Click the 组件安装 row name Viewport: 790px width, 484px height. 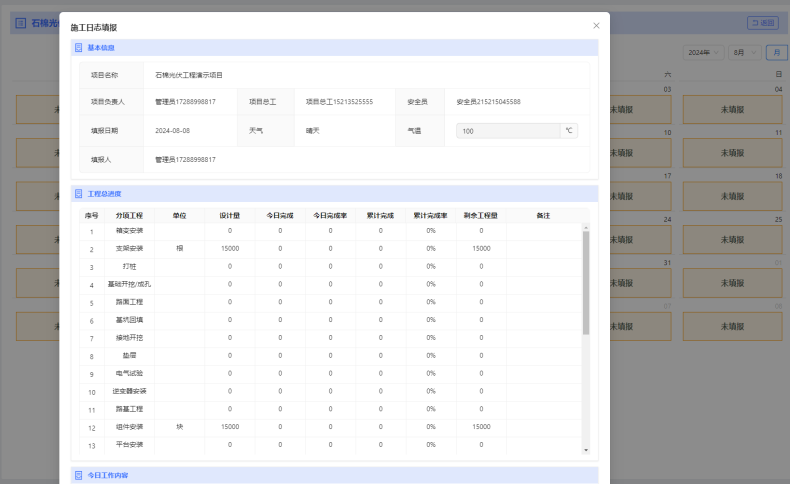pos(129,427)
